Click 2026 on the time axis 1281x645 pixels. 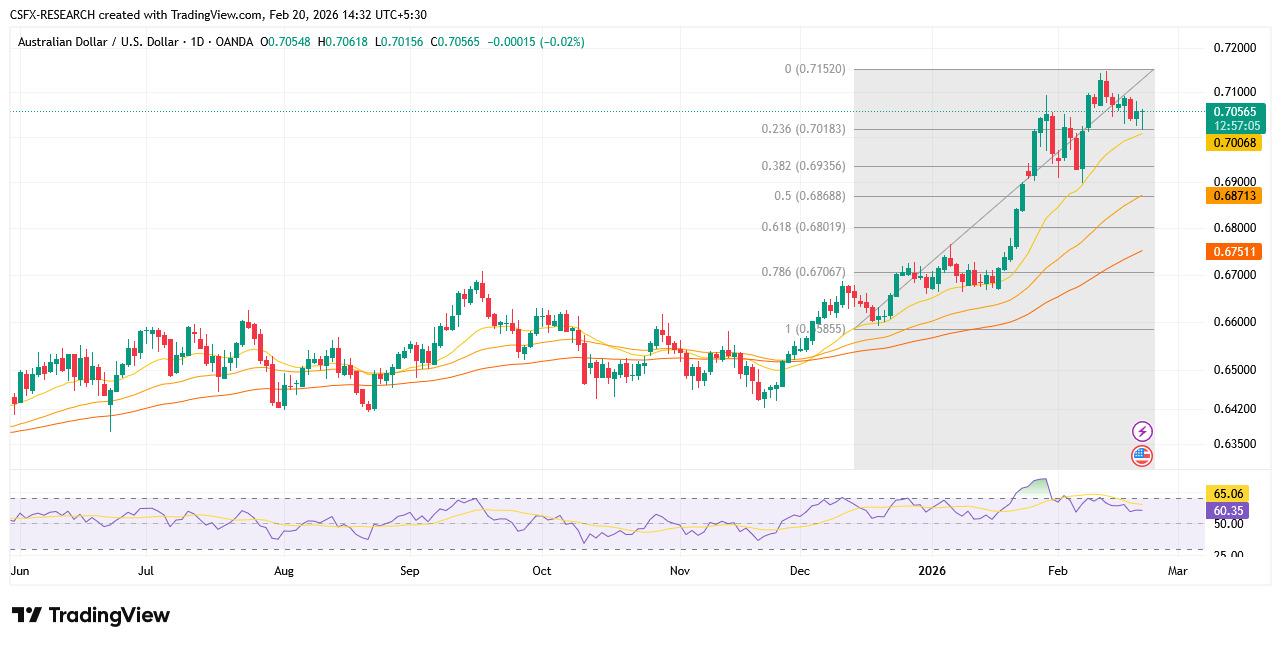[932, 570]
